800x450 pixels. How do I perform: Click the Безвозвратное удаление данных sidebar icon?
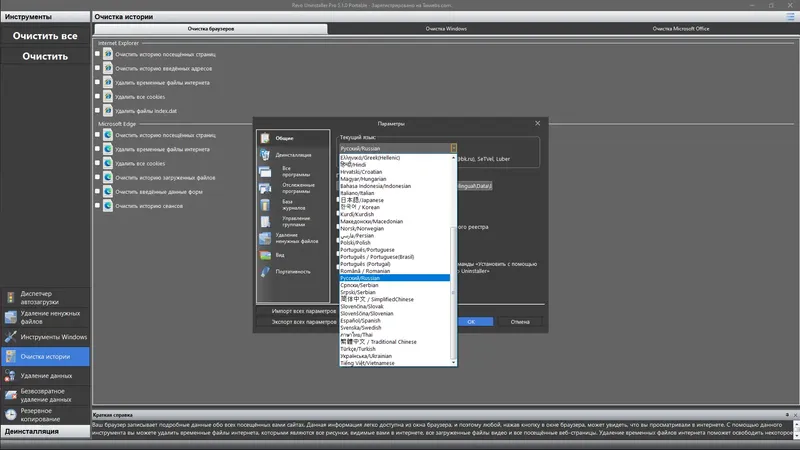coord(11,395)
